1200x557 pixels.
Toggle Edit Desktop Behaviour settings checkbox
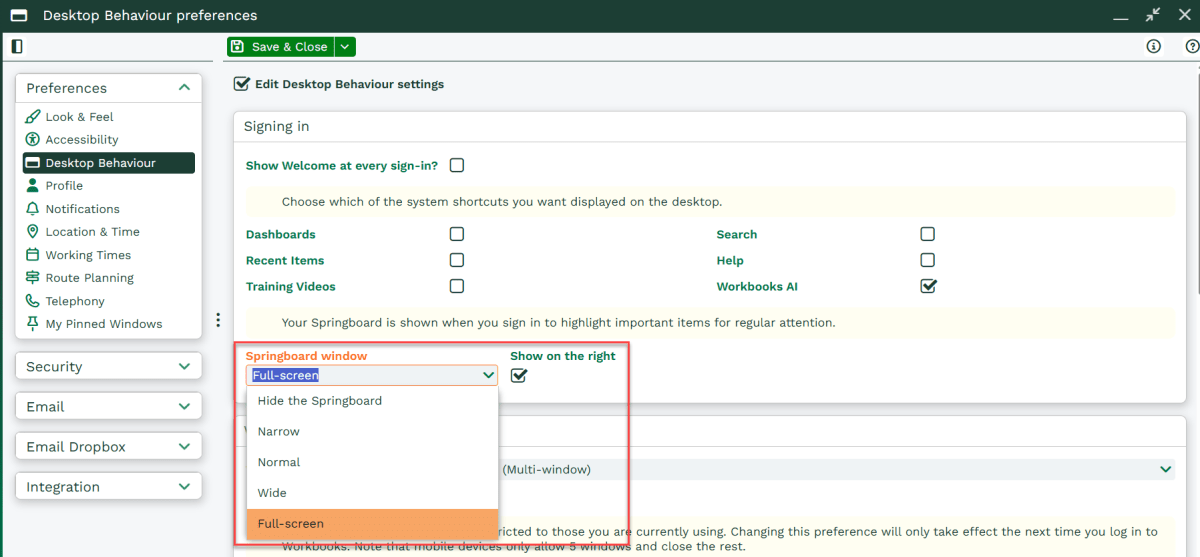point(241,84)
